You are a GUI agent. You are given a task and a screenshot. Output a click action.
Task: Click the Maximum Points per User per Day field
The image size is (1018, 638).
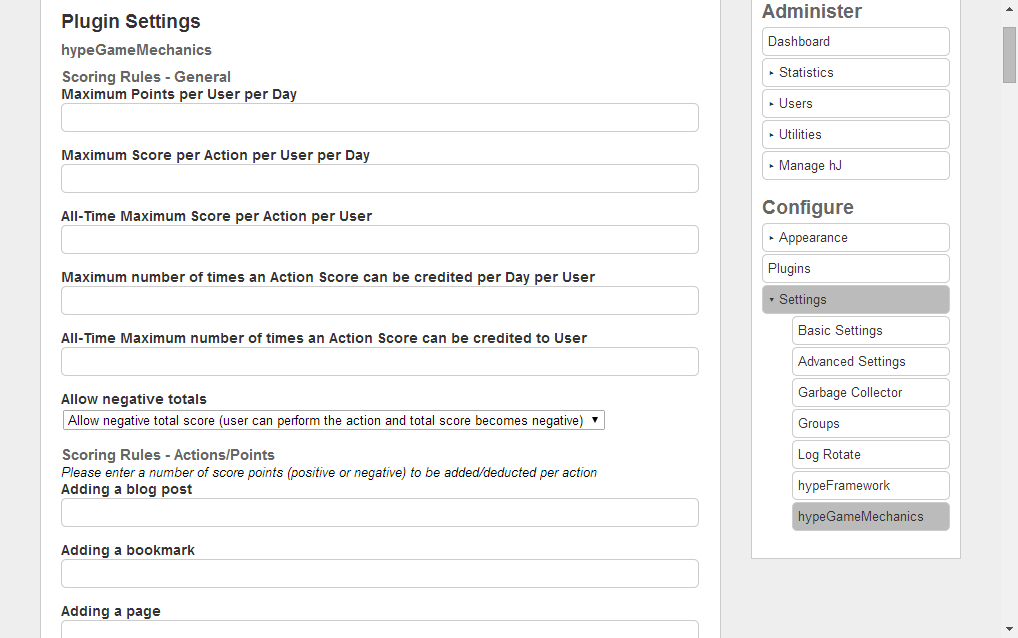(x=379, y=118)
